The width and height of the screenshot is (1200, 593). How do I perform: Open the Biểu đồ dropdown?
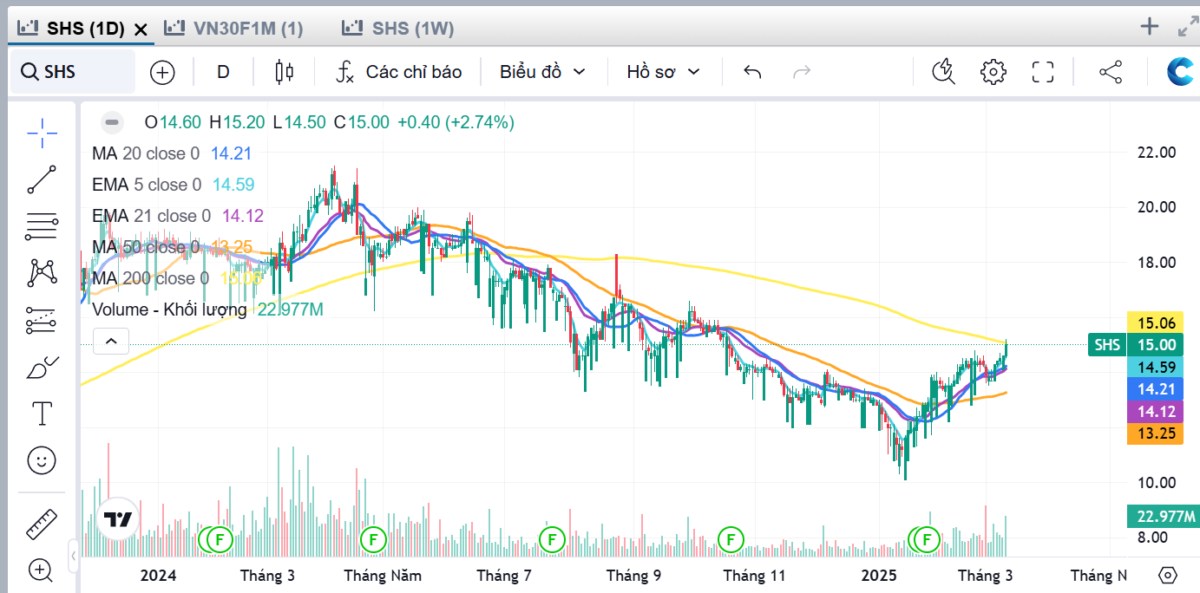click(x=541, y=72)
